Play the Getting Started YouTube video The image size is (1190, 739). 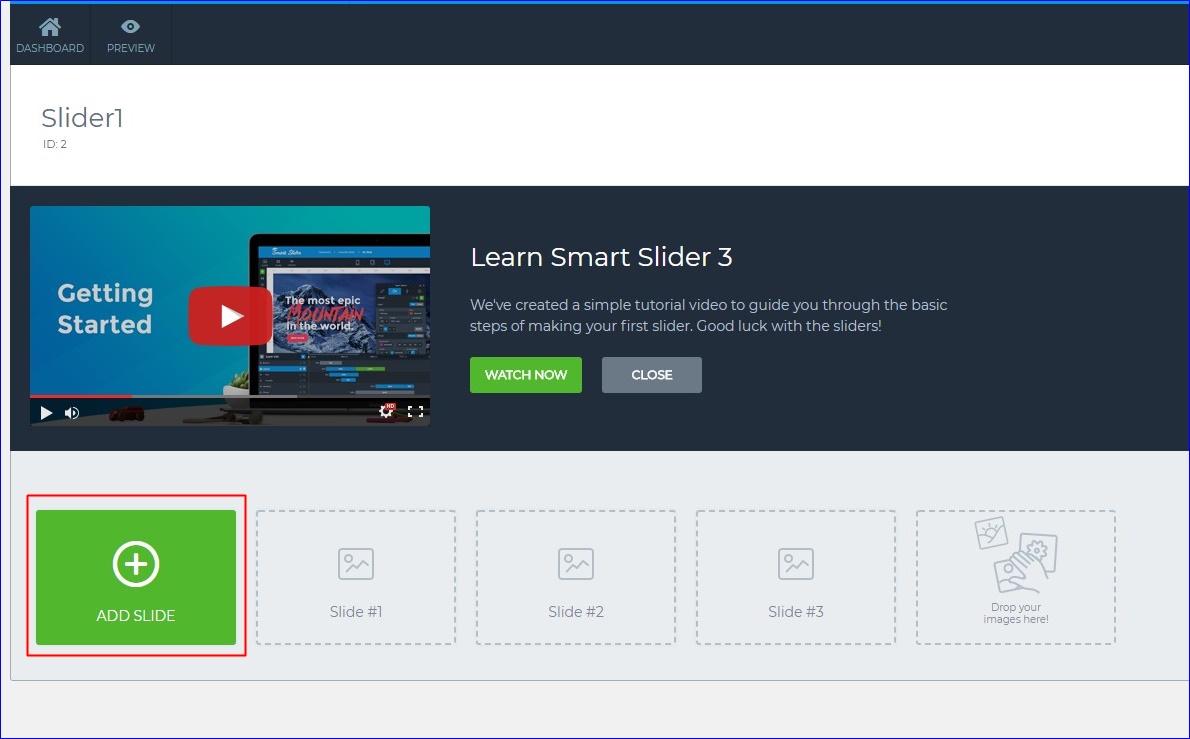230,316
